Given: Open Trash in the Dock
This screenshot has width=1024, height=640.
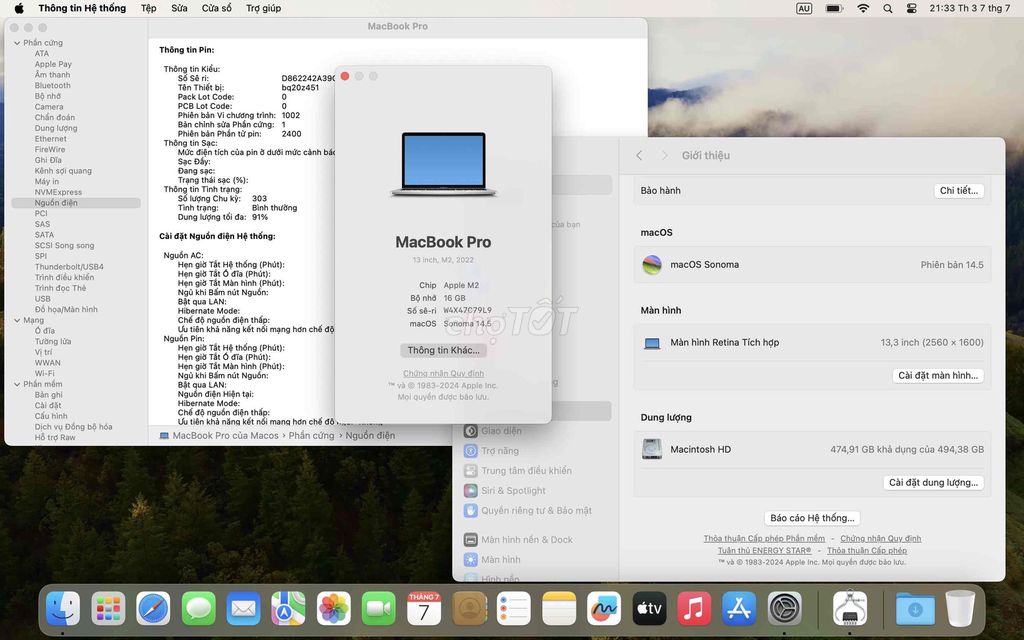Looking at the screenshot, I should click(x=960, y=609).
